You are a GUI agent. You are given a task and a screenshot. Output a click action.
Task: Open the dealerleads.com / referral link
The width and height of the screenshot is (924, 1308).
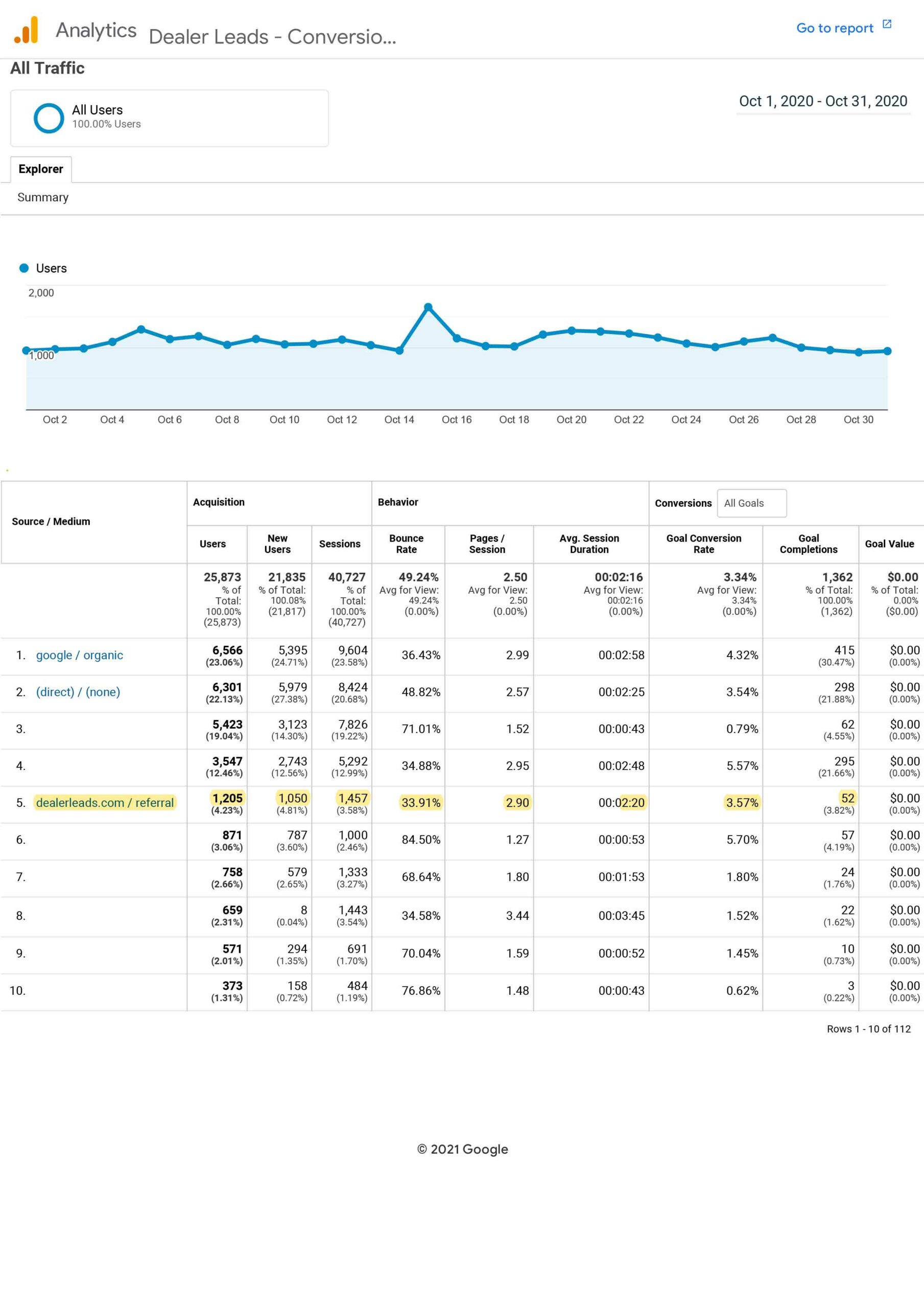pyautogui.click(x=105, y=803)
